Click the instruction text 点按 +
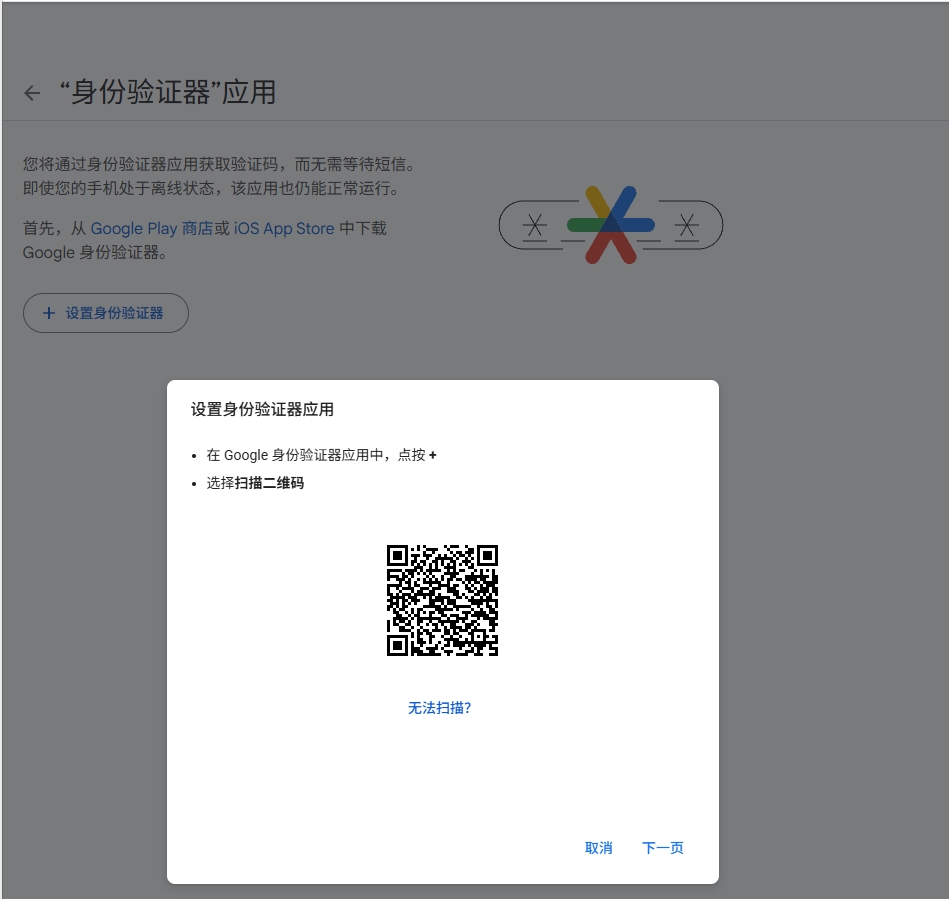 point(417,455)
